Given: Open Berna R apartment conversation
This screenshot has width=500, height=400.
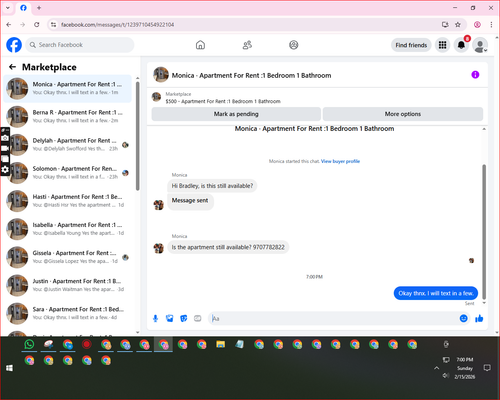Looking at the screenshot, I should pyautogui.click(x=67, y=116).
